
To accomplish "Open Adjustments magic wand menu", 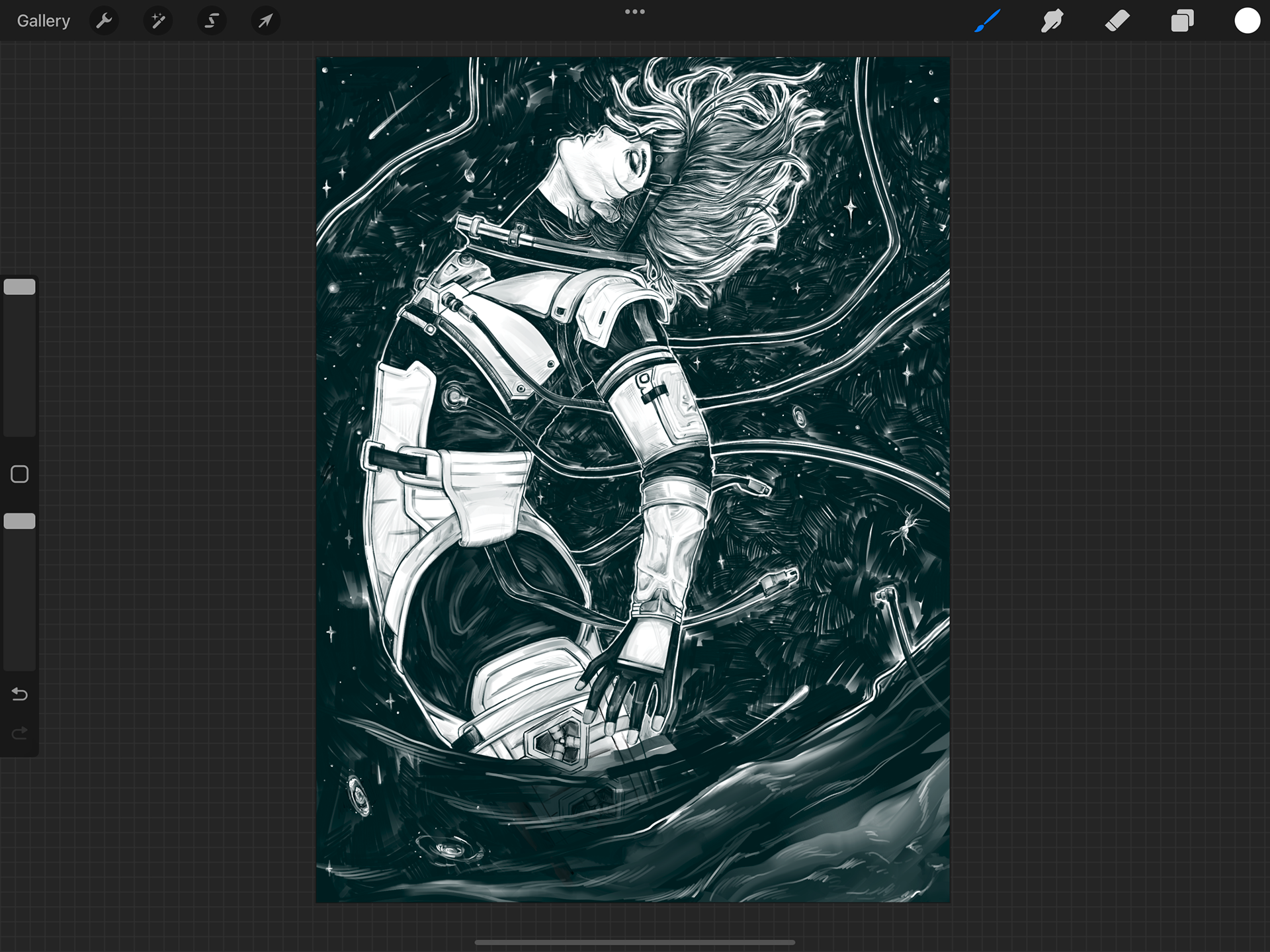I will pyautogui.click(x=158, y=21).
